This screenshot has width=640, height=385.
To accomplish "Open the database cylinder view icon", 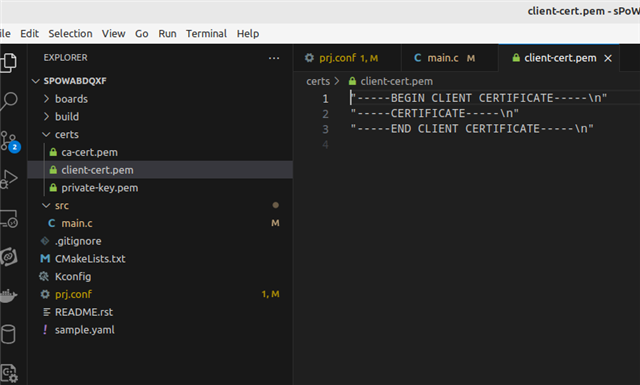I will pos(8,334).
